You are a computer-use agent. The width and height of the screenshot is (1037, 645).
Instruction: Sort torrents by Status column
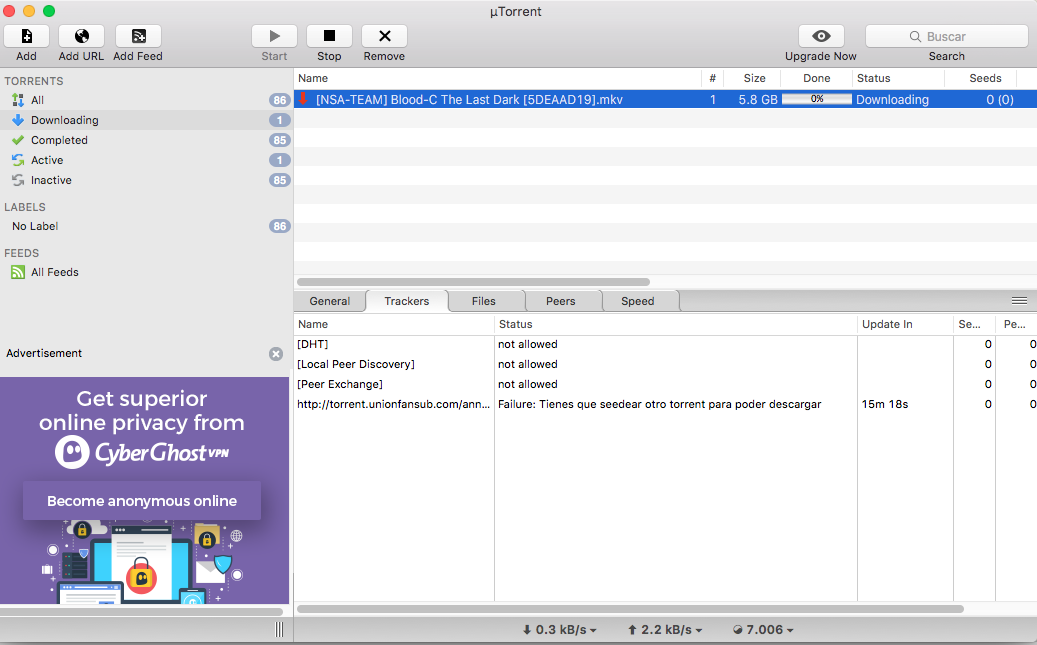898,78
